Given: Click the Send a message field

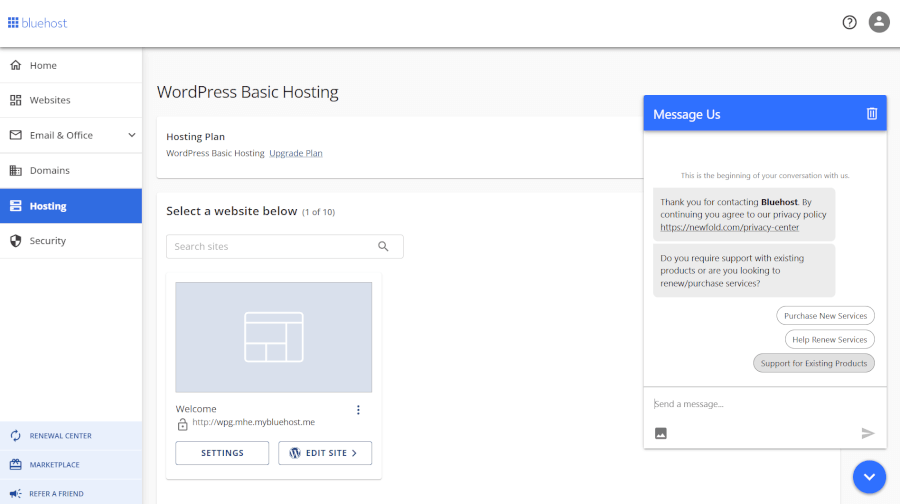Looking at the screenshot, I should [x=765, y=404].
